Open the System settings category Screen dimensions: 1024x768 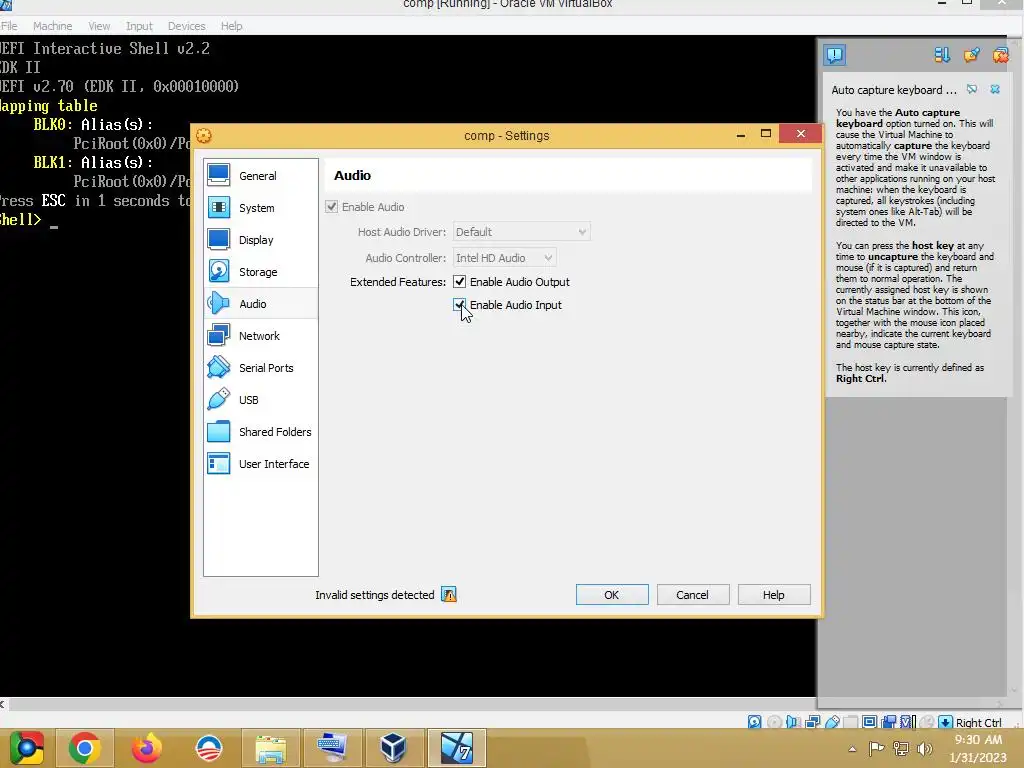click(261, 208)
